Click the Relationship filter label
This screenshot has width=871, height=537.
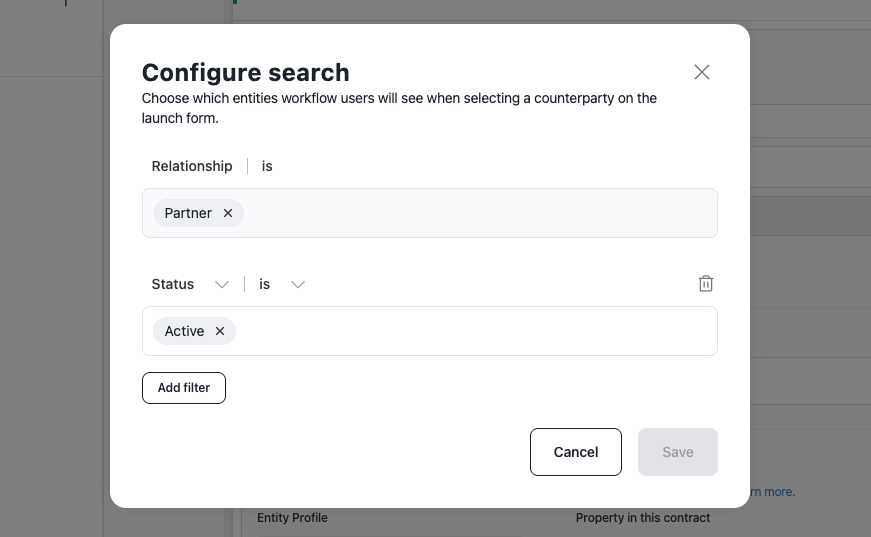pyautogui.click(x=192, y=166)
